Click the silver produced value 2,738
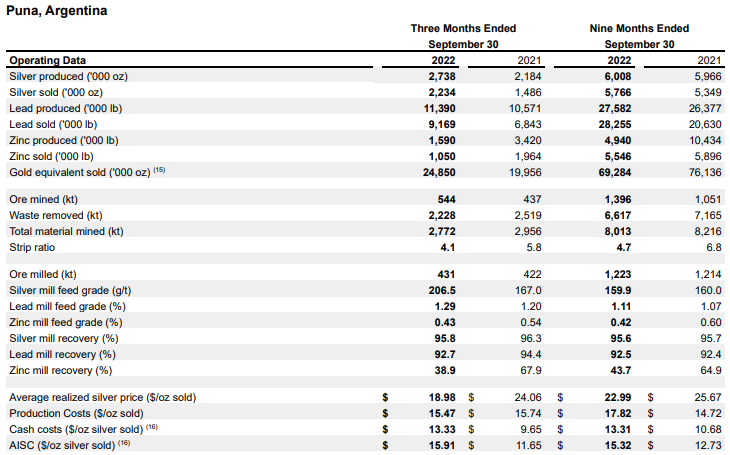The height and width of the screenshot is (455, 730). coord(442,76)
